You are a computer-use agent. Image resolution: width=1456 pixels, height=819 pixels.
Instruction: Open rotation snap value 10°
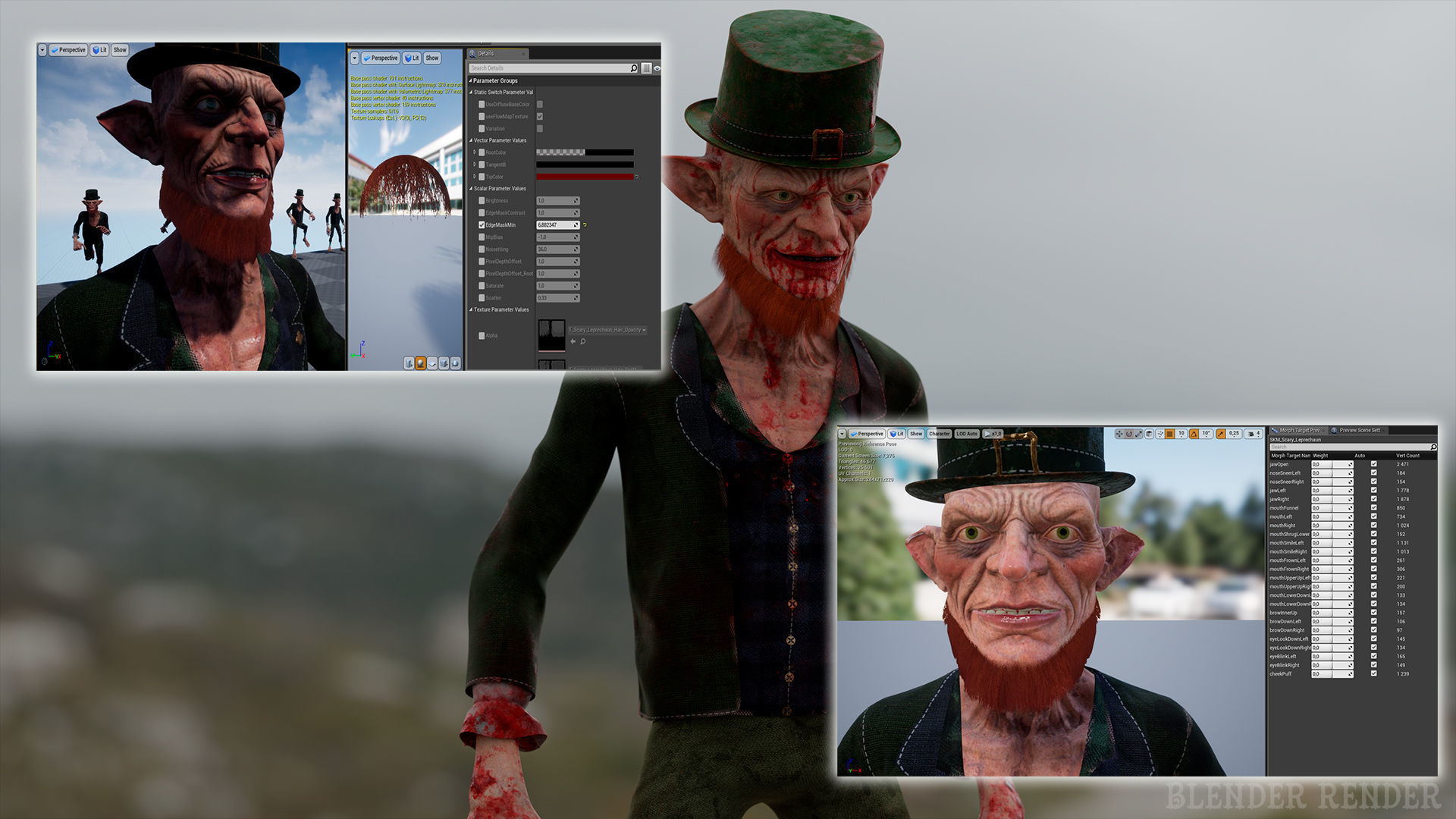(x=1206, y=434)
